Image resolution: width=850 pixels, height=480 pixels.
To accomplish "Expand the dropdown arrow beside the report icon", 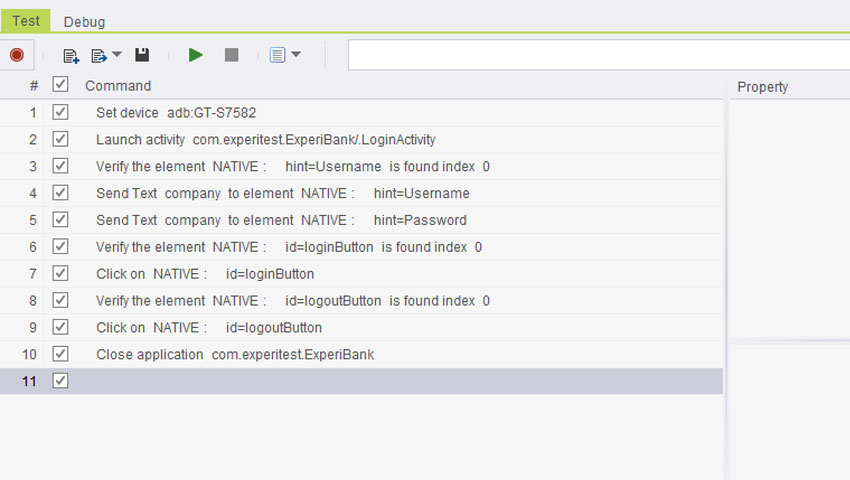I will (295, 55).
